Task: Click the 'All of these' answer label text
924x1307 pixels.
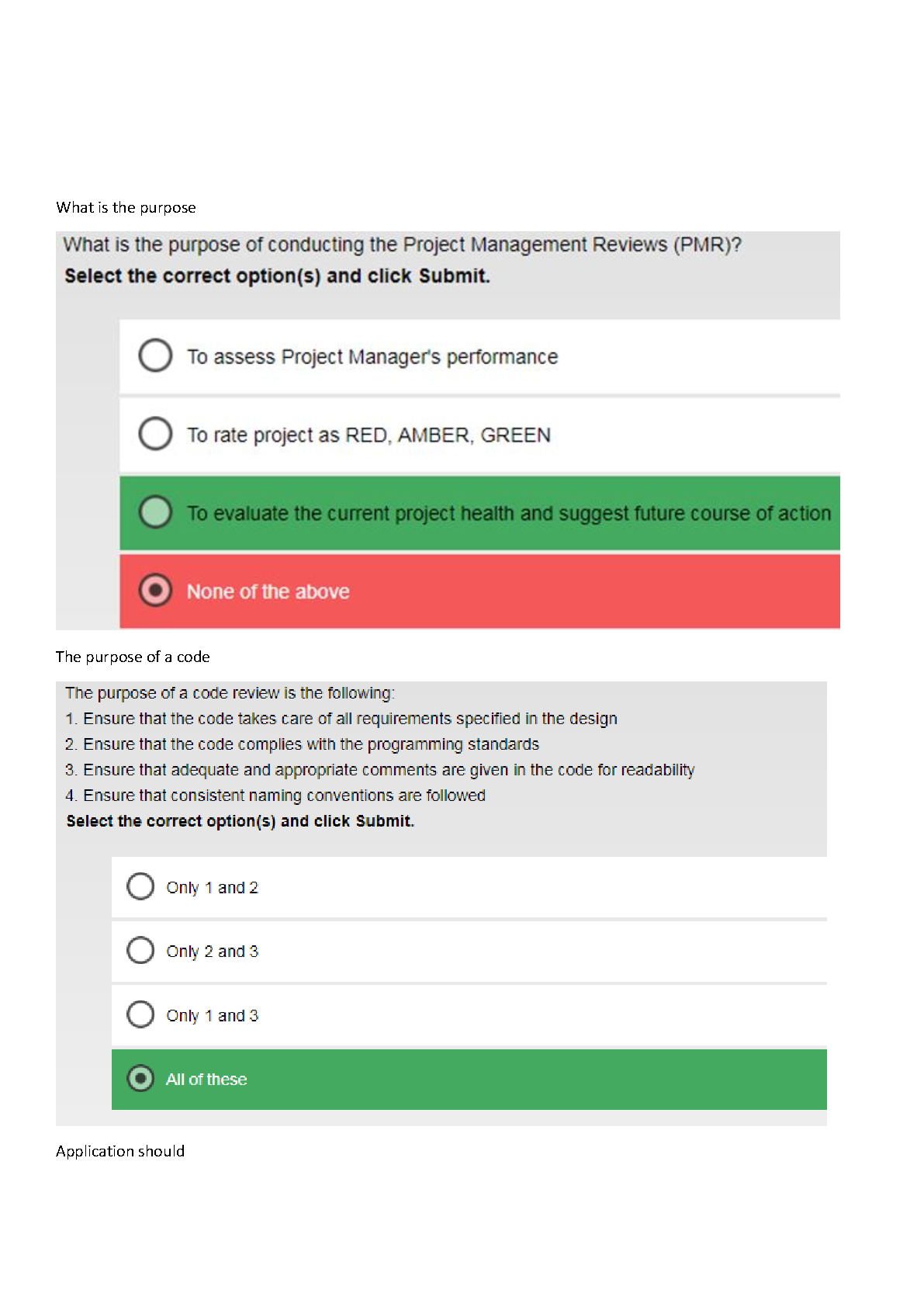Action: pos(206,1080)
